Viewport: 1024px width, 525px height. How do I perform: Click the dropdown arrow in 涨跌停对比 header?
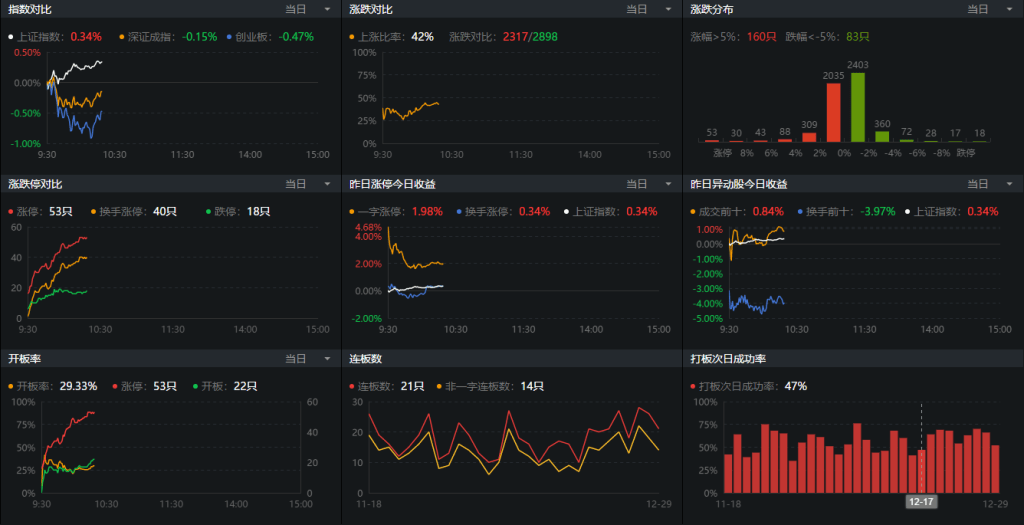[326, 184]
